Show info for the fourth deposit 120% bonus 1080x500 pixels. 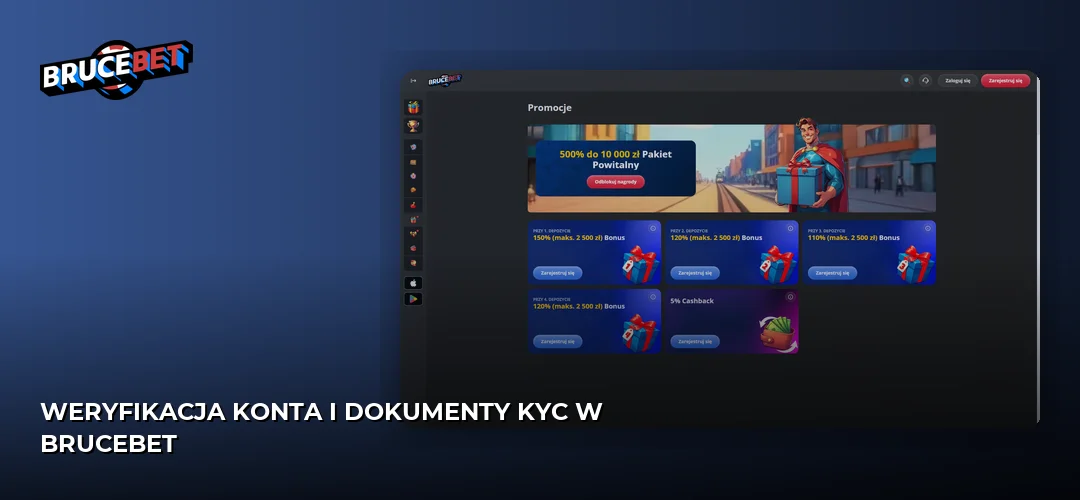[652, 297]
